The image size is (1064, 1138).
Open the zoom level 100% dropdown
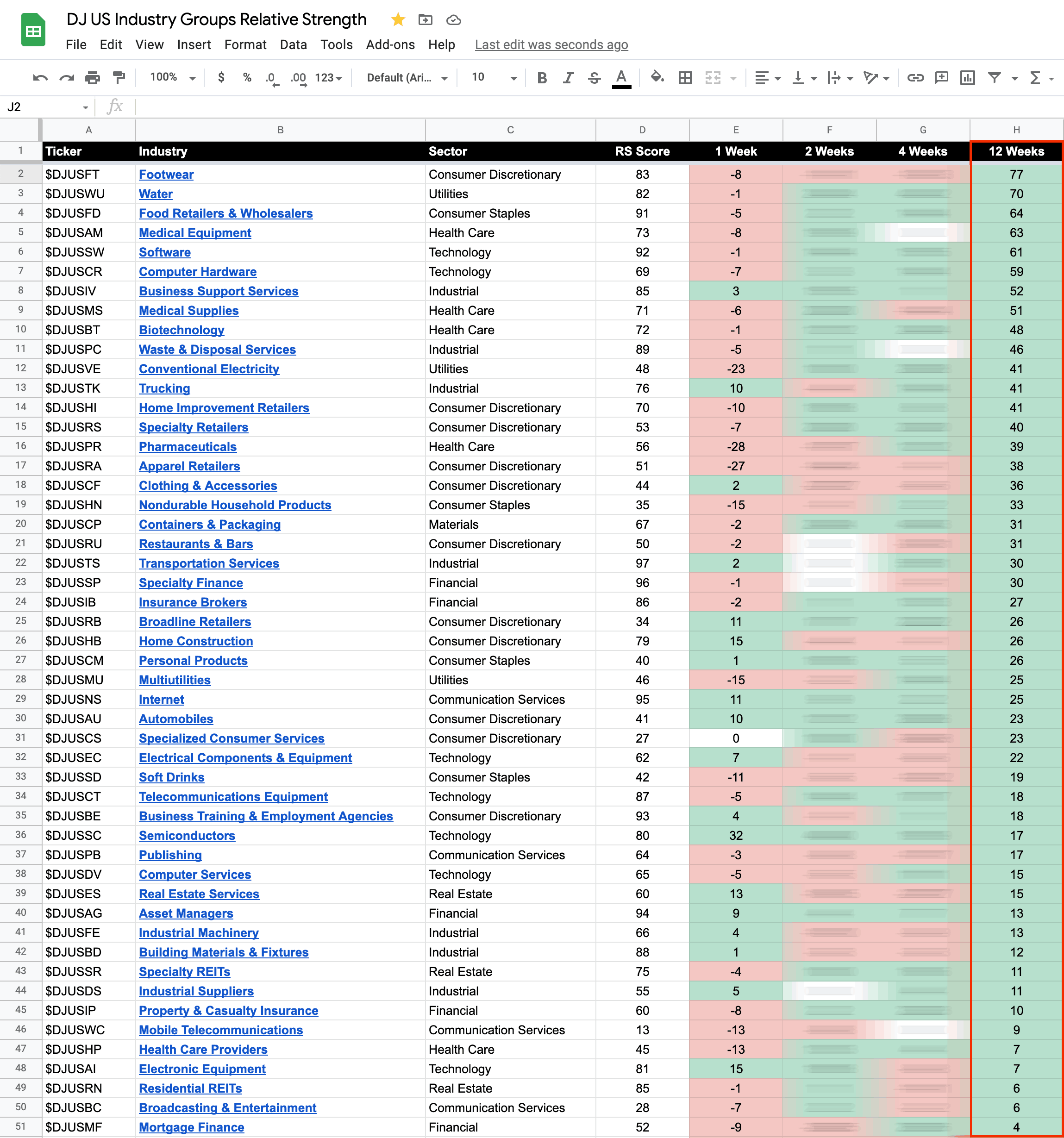[172, 77]
